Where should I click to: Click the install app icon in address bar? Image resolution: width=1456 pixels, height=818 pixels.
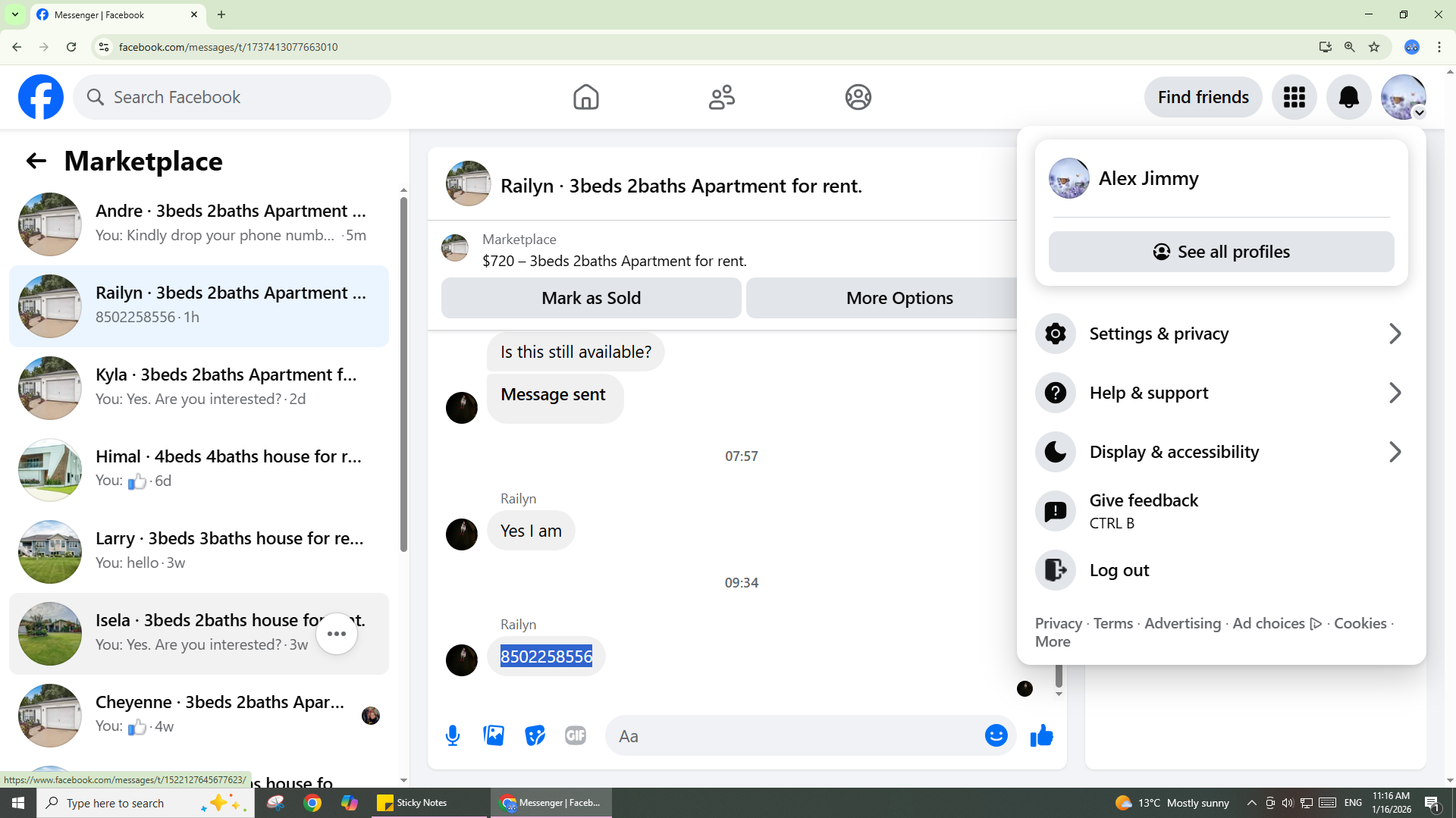point(1326,47)
